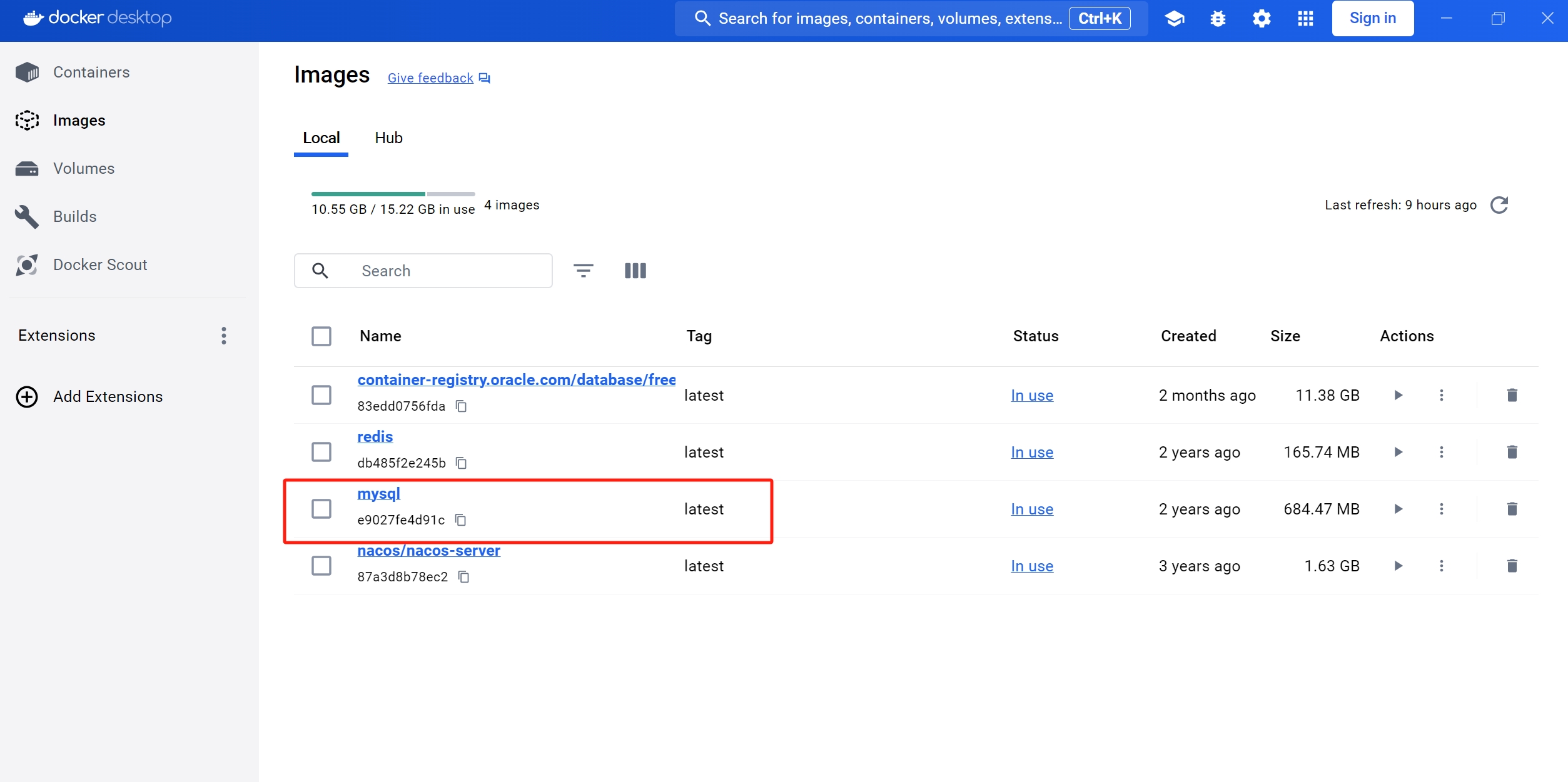The width and height of the screenshot is (1568, 782).
Task: Switch to the Hub tab
Action: coord(388,138)
